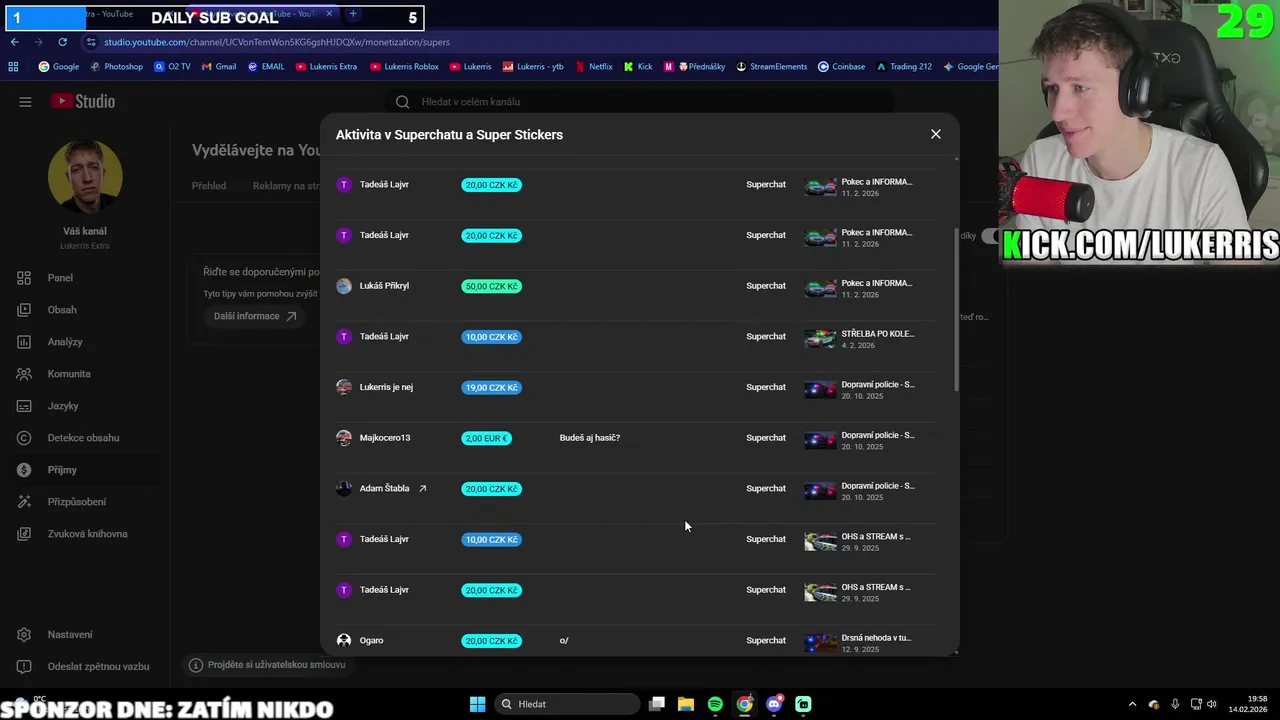Open Discord from the taskbar
Screen dimensions: 1280x720
pos(774,704)
